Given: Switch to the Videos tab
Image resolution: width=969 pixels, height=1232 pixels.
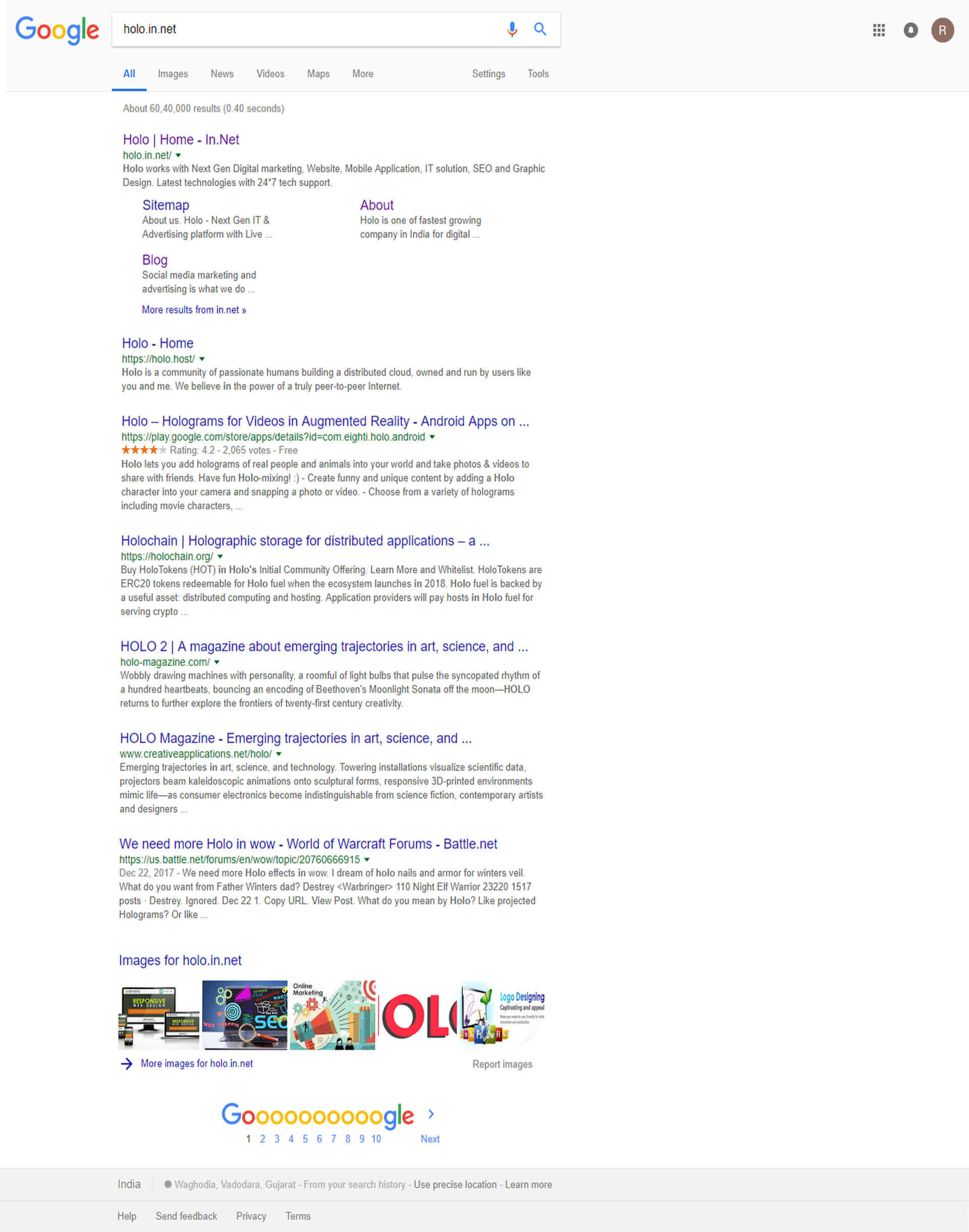Looking at the screenshot, I should click(270, 74).
